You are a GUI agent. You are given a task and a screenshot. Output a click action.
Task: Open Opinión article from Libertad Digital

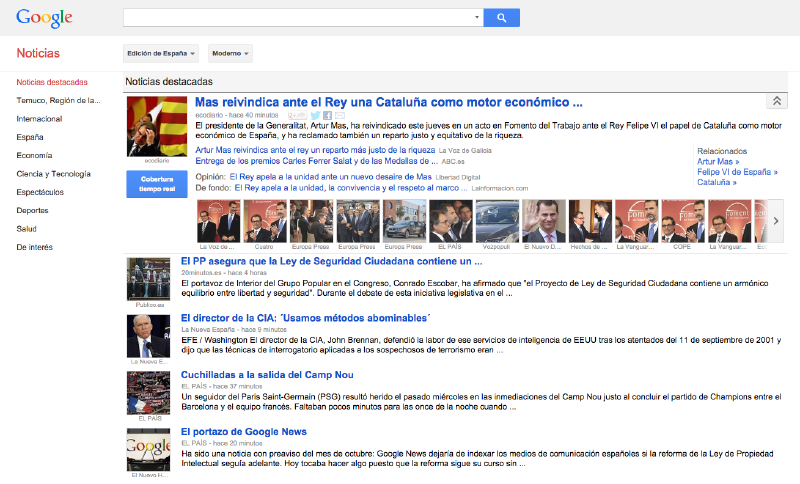(x=331, y=177)
